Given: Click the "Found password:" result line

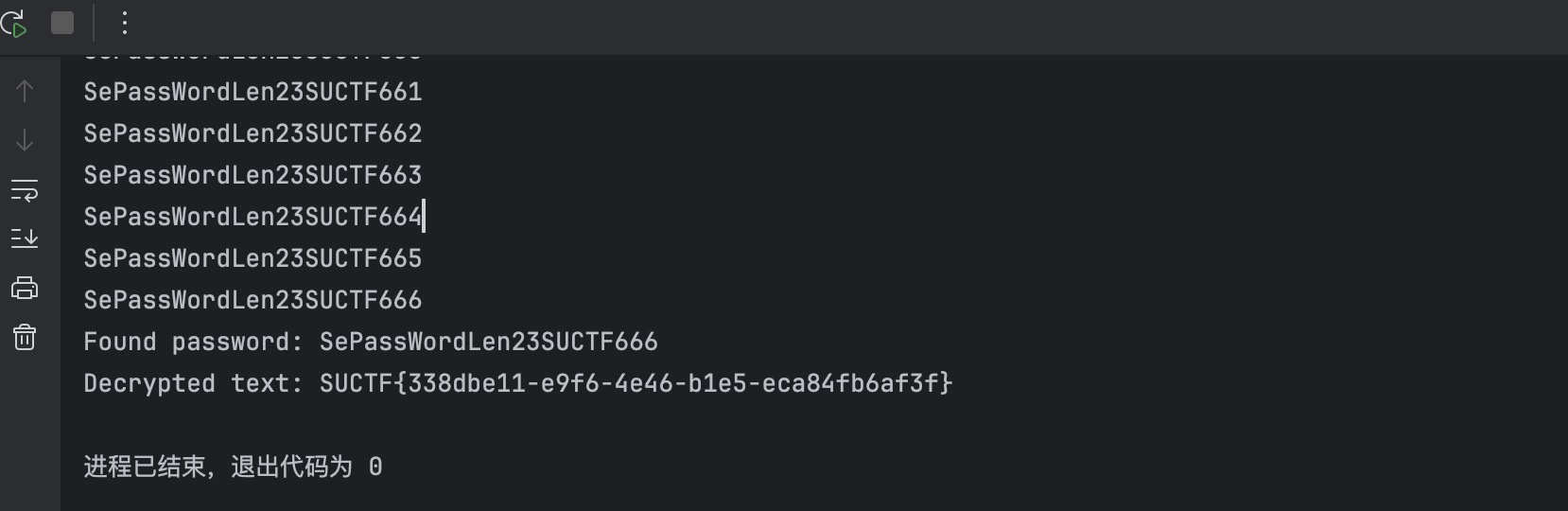Looking at the screenshot, I should click(371, 342).
